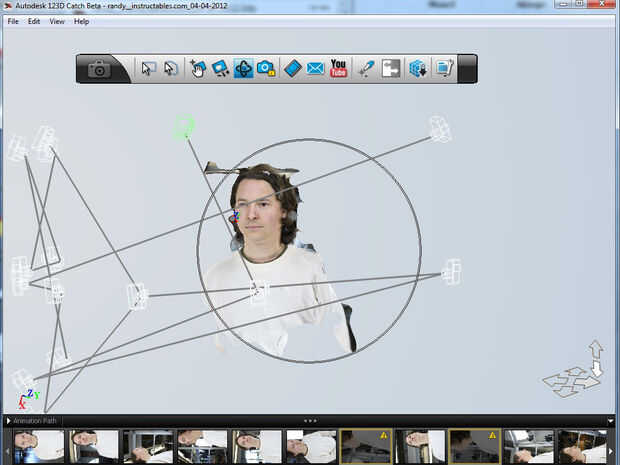
Task: Select the first warning-marked photo thumbnail
Action: (x=366, y=446)
